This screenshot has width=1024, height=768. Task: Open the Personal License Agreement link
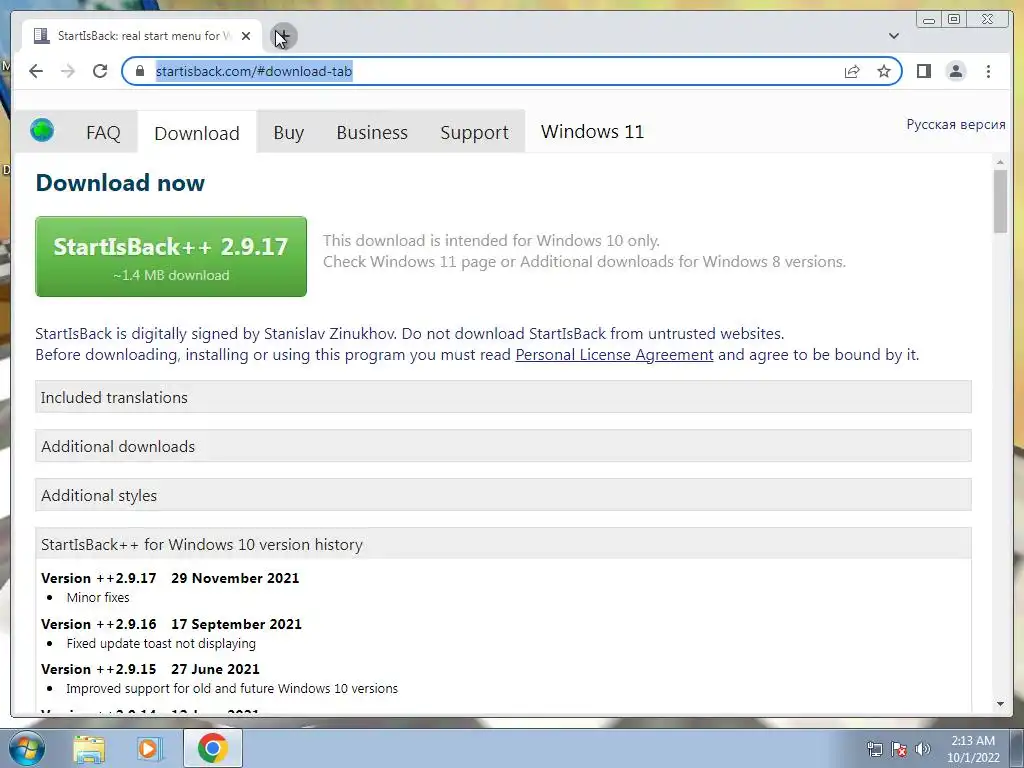[614, 355]
